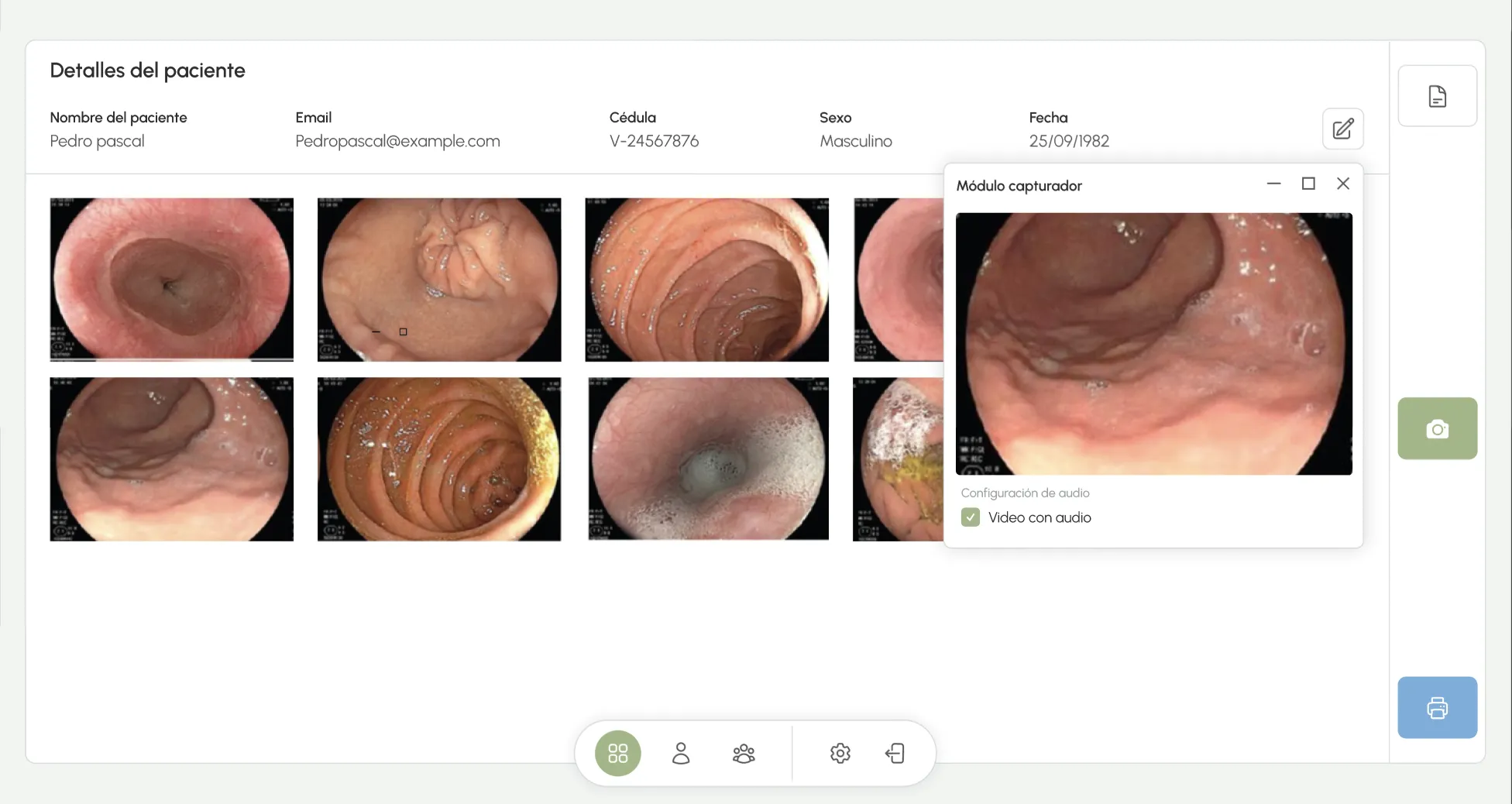Click the green camera capture button
The height and width of the screenshot is (804, 1512).
[x=1437, y=428]
